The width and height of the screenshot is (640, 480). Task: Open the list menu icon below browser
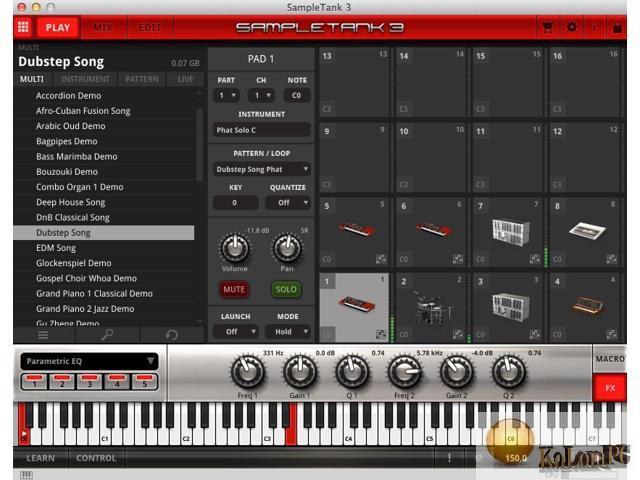[x=43, y=335]
